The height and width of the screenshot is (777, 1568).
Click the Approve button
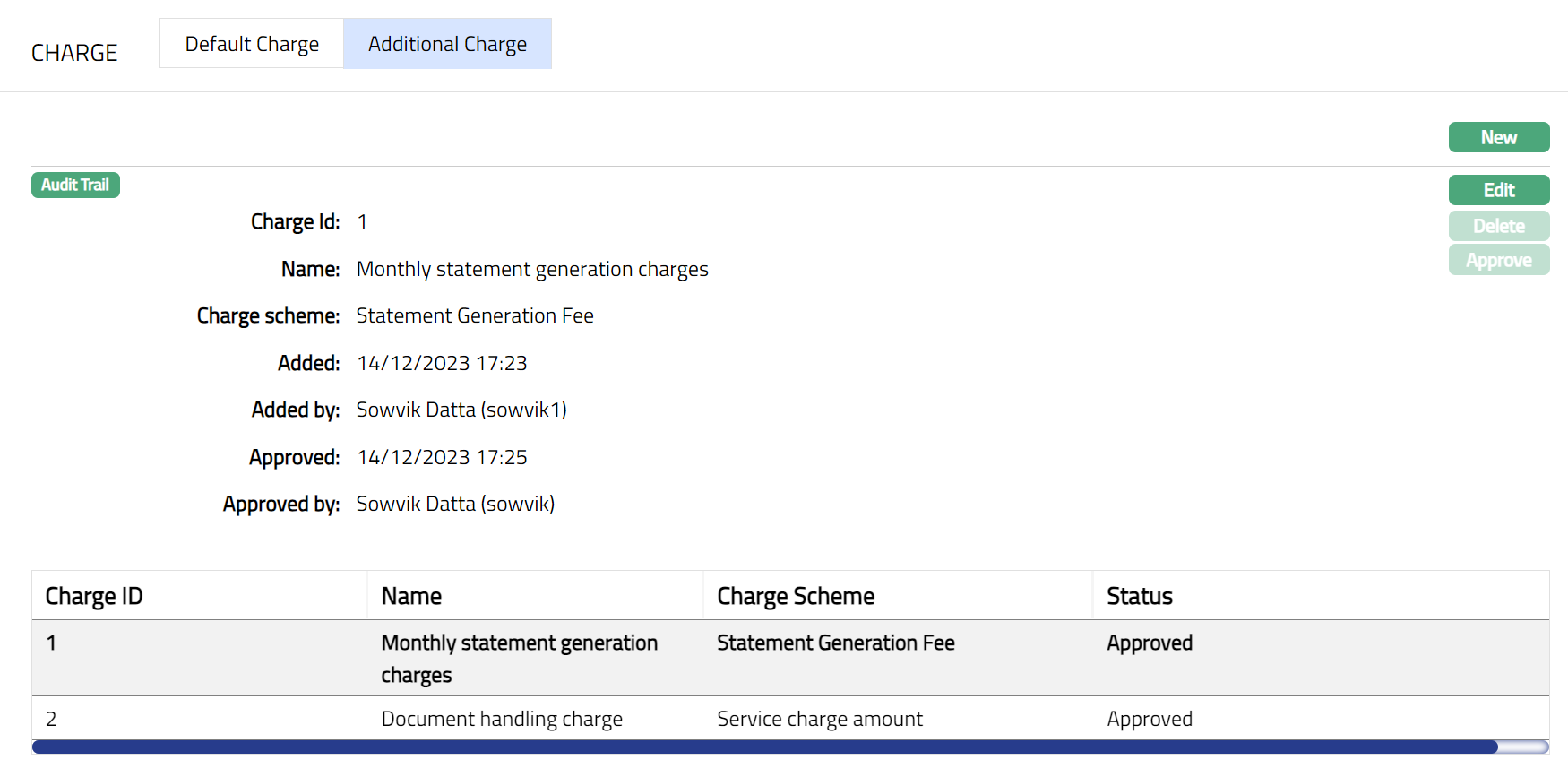click(x=1498, y=261)
